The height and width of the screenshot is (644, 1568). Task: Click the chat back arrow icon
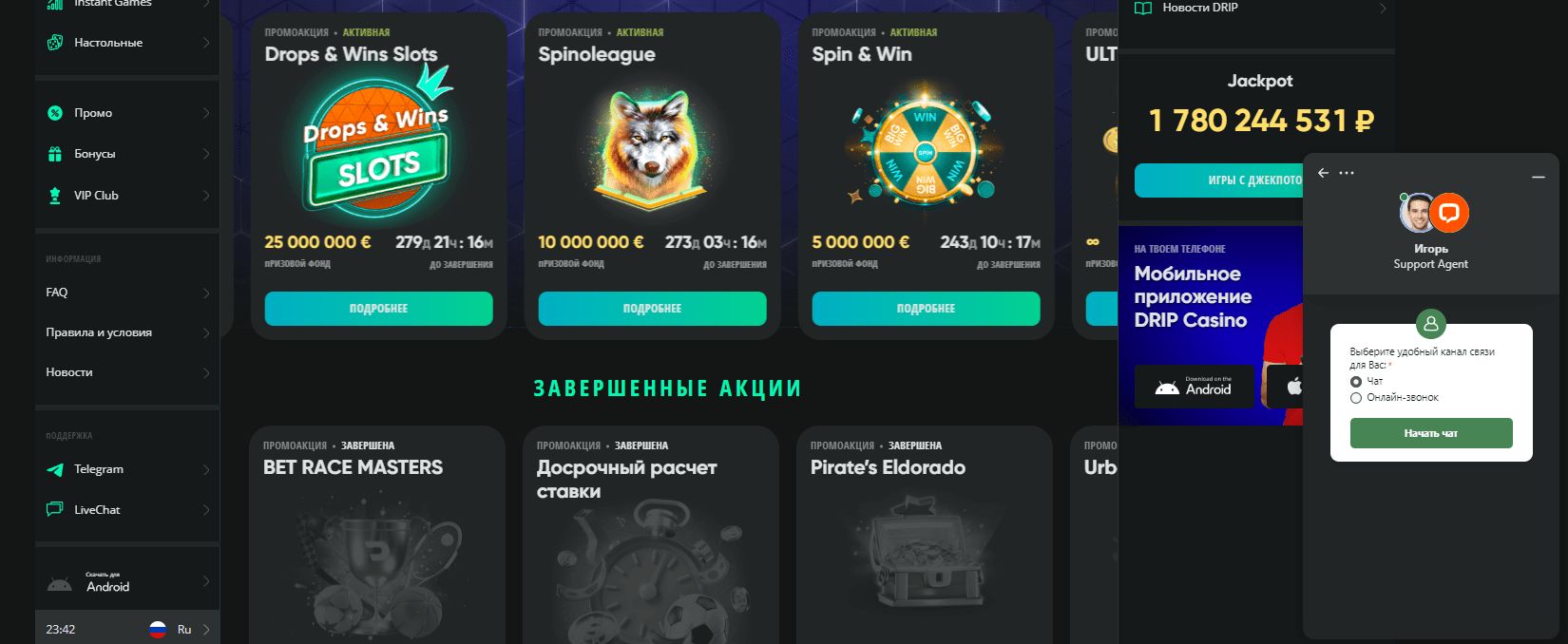click(1323, 173)
